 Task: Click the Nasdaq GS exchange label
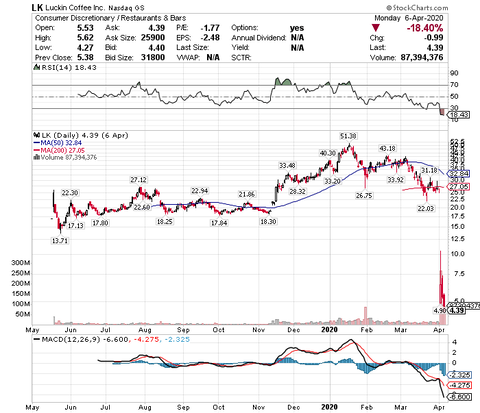(126, 8)
